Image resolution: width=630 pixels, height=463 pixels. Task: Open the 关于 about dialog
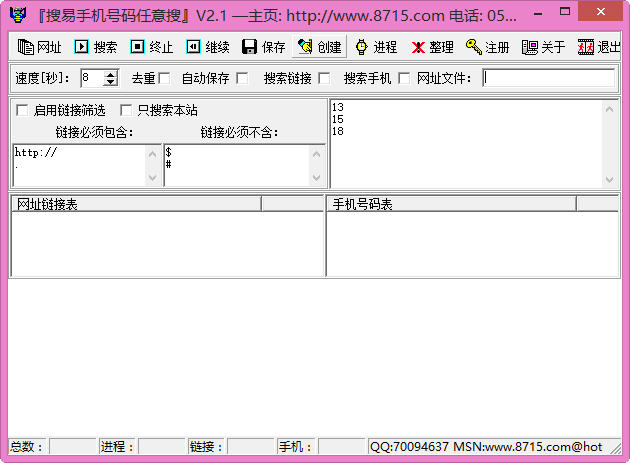click(543, 47)
